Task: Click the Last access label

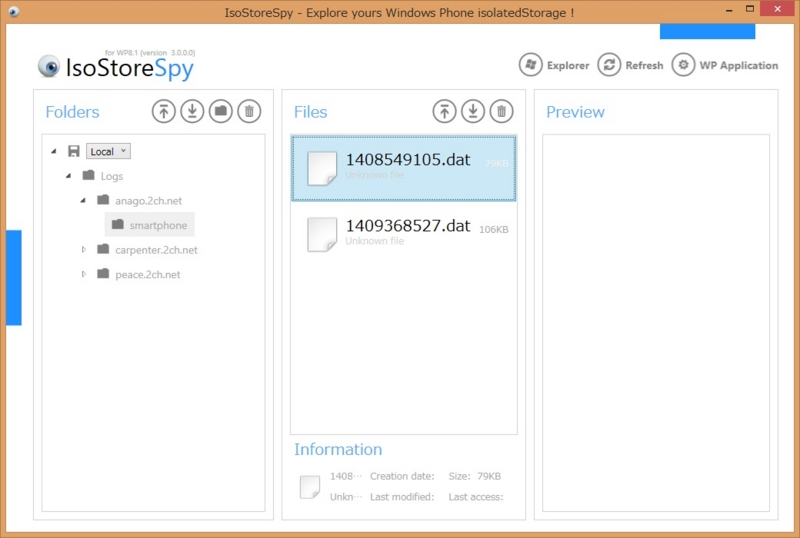Action: point(476,497)
